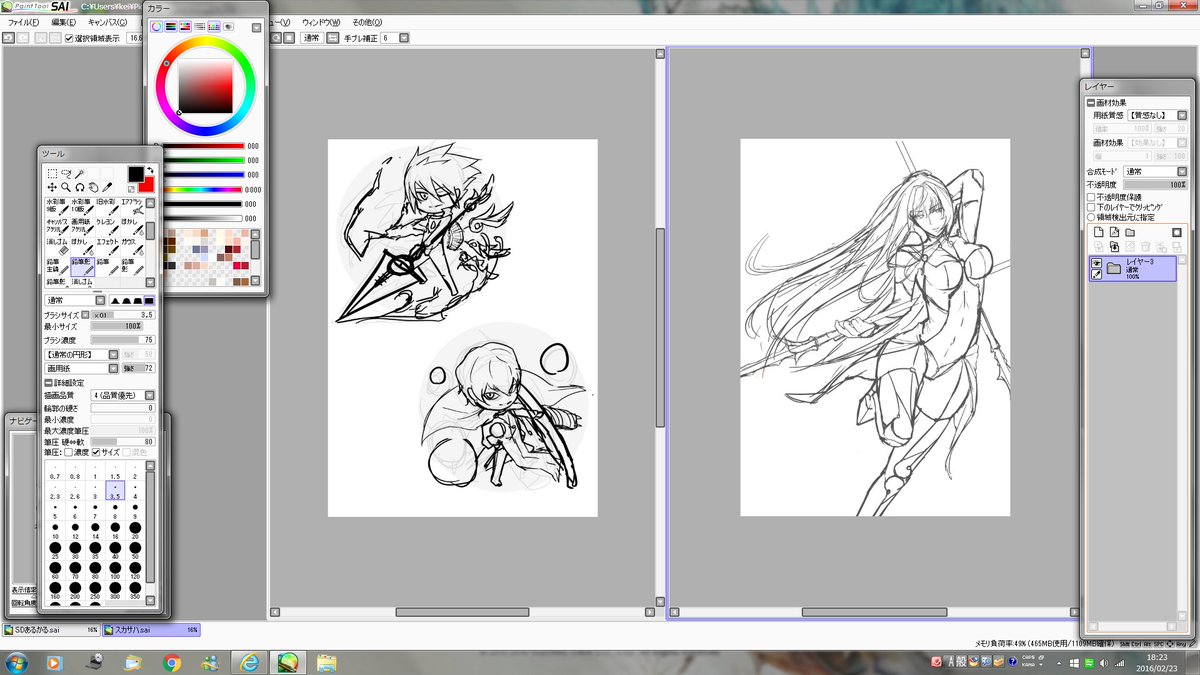Screen dimensions: 1200x675
Task: Select the 3.5 brush size preset
Action: point(114,491)
